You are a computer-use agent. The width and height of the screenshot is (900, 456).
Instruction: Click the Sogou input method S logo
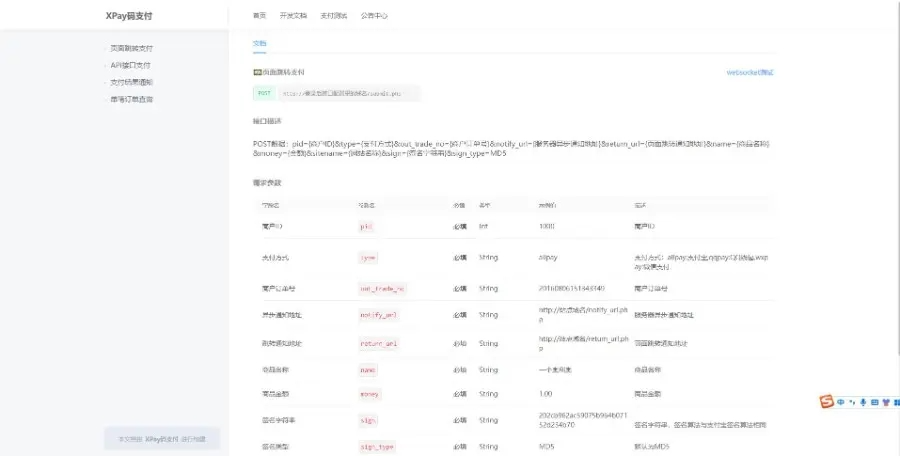(827, 402)
